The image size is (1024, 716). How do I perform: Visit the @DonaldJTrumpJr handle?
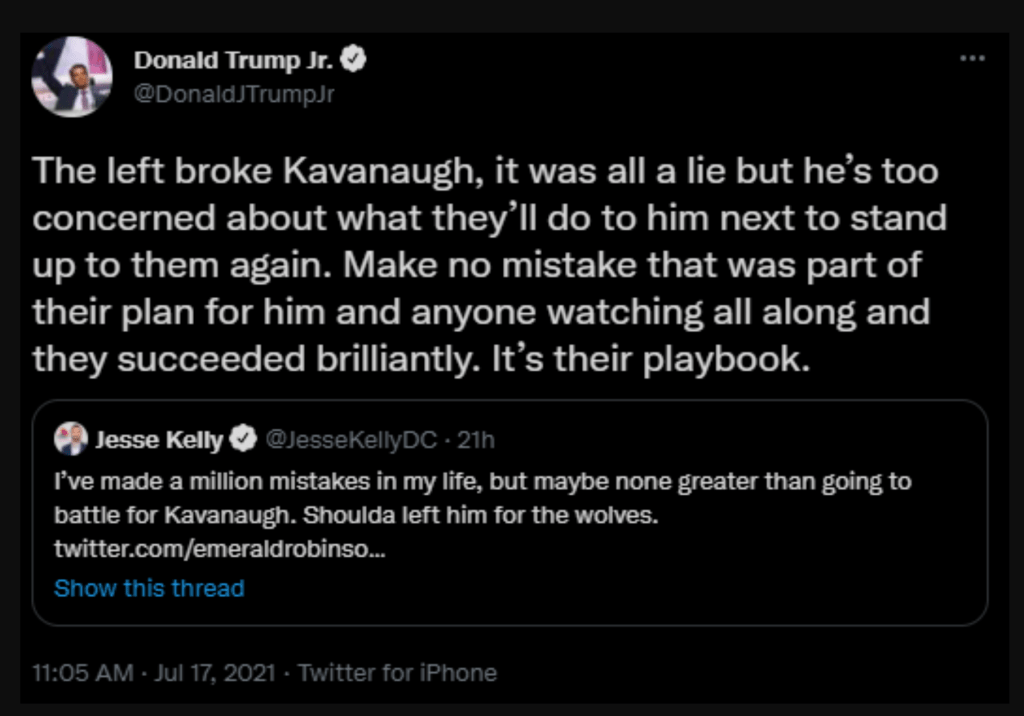click(x=234, y=94)
